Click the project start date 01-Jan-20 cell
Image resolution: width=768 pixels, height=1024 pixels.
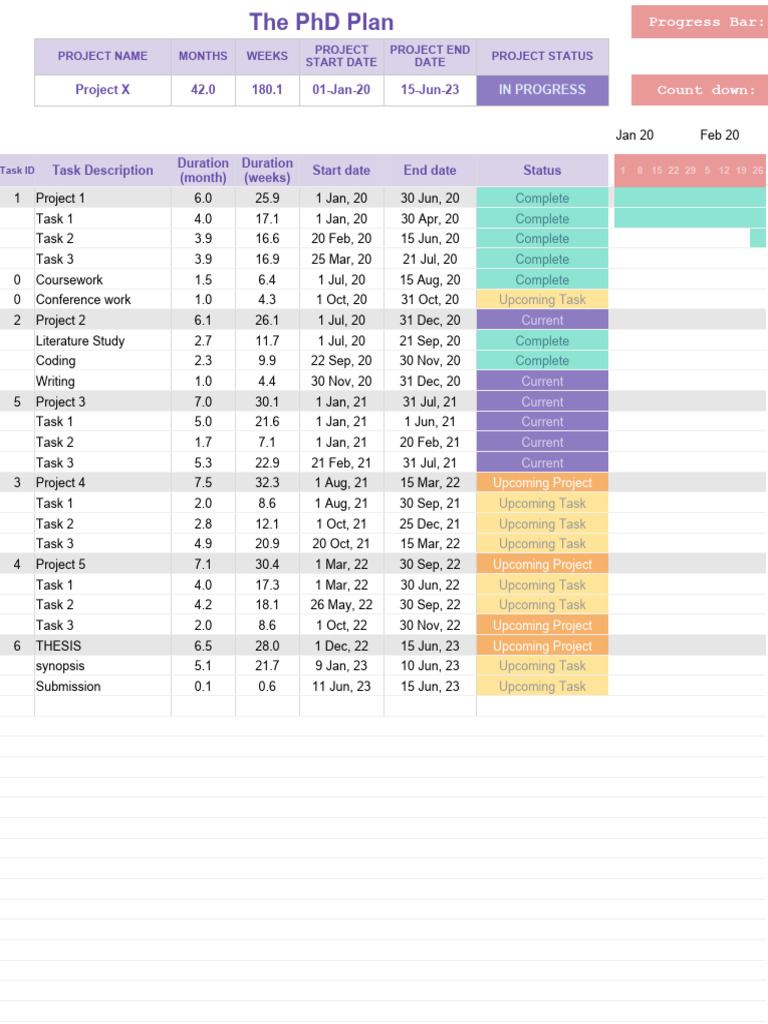341,90
